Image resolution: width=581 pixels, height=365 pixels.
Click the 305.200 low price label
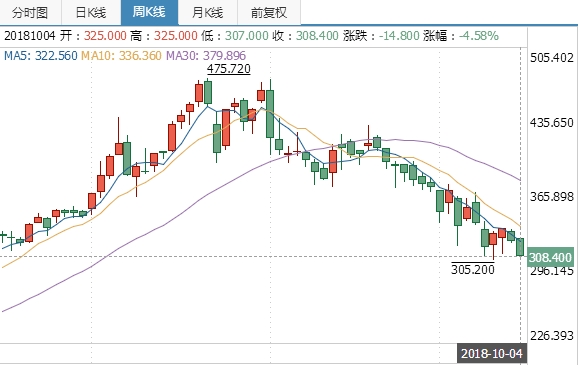pyautogui.click(x=472, y=269)
